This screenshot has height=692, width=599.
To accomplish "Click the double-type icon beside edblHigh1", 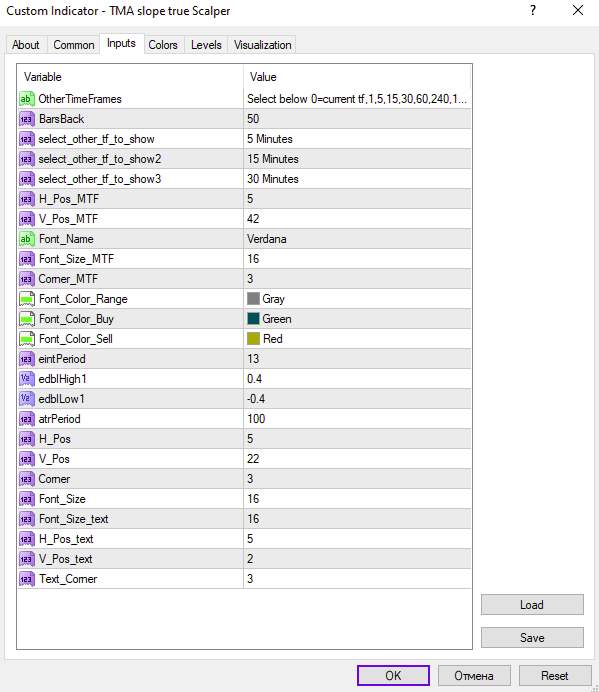I will pyautogui.click(x=26, y=379).
